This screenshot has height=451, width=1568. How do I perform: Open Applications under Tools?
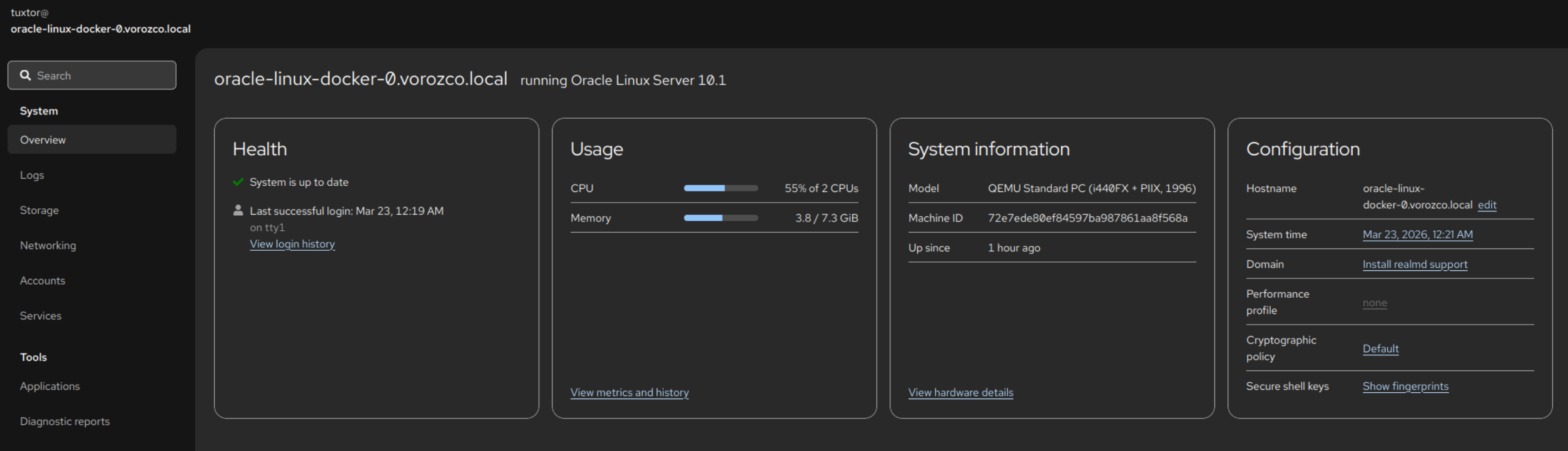50,386
